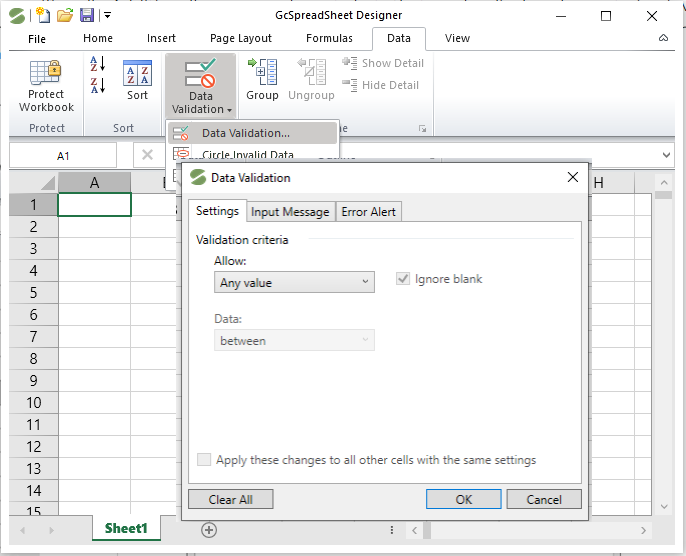This screenshot has height=556, width=686.
Task: Open the Allow dropdown showing Any value
Action: coord(295,283)
